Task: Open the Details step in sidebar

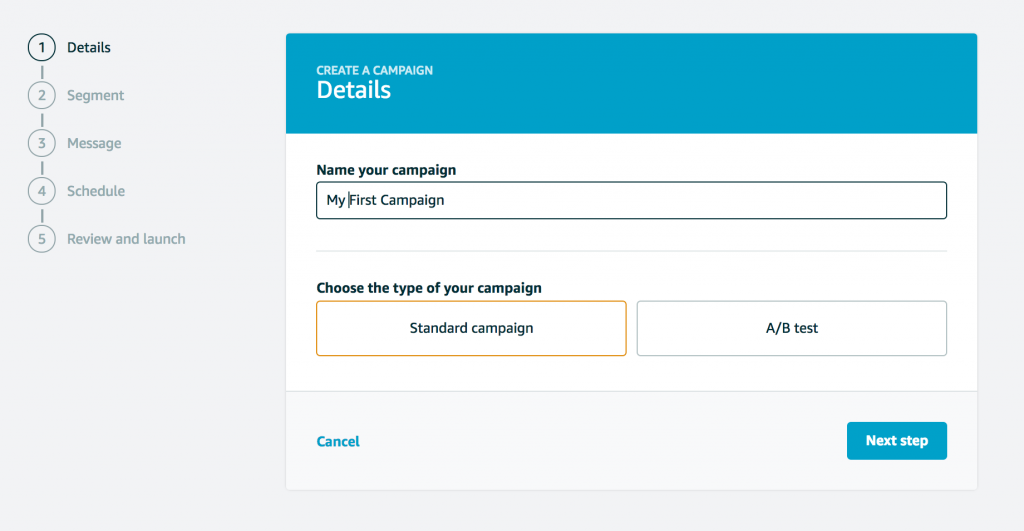Action: click(x=88, y=48)
